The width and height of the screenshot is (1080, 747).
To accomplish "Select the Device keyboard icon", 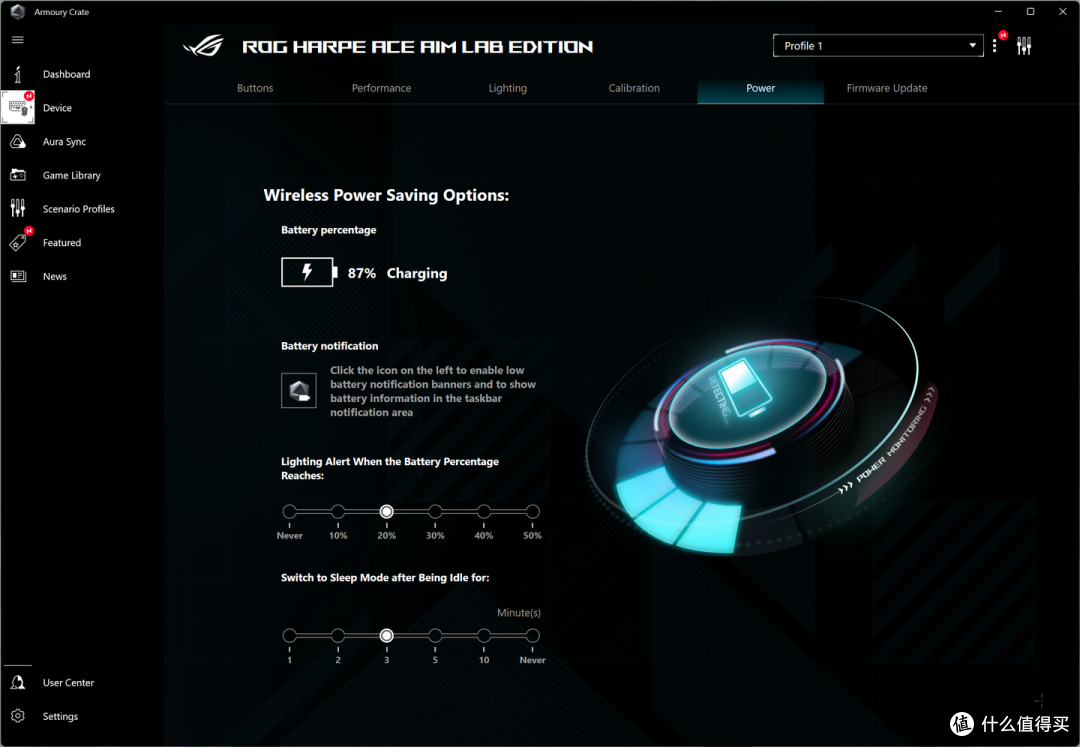I will pos(18,107).
